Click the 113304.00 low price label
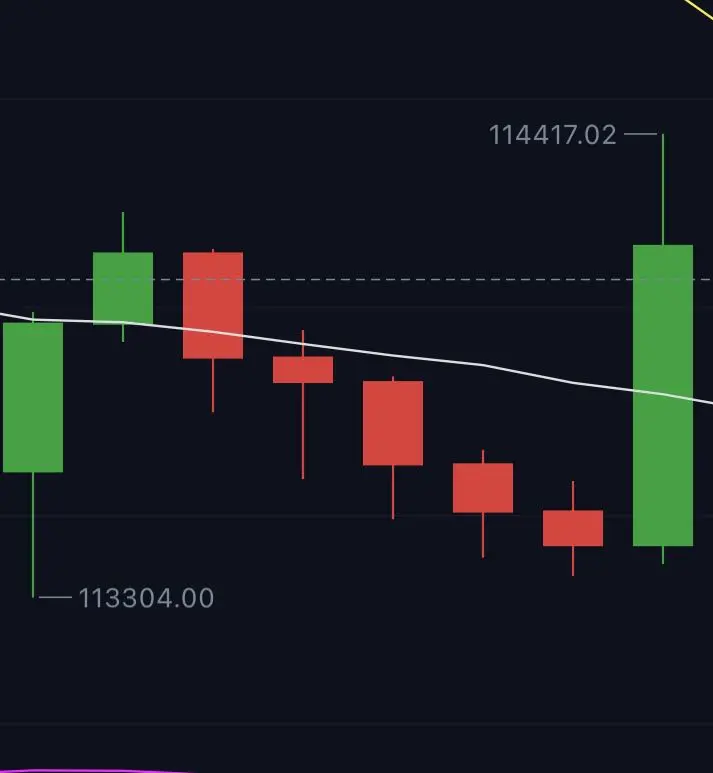This screenshot has width=713, height=773. click(x=146, y=598)
